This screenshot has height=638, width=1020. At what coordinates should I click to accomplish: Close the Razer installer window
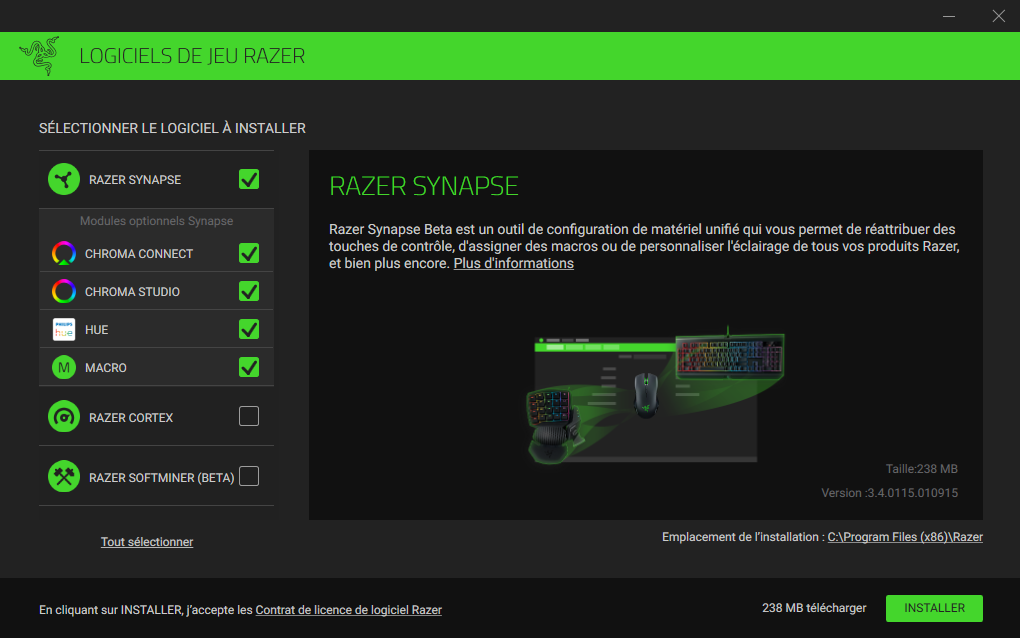click(x=999, y=16)
